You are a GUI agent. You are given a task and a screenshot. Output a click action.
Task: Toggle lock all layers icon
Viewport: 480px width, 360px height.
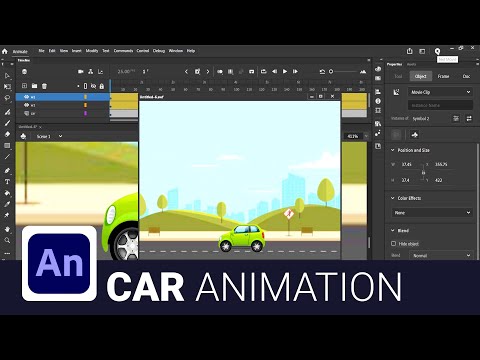[102, 86]
